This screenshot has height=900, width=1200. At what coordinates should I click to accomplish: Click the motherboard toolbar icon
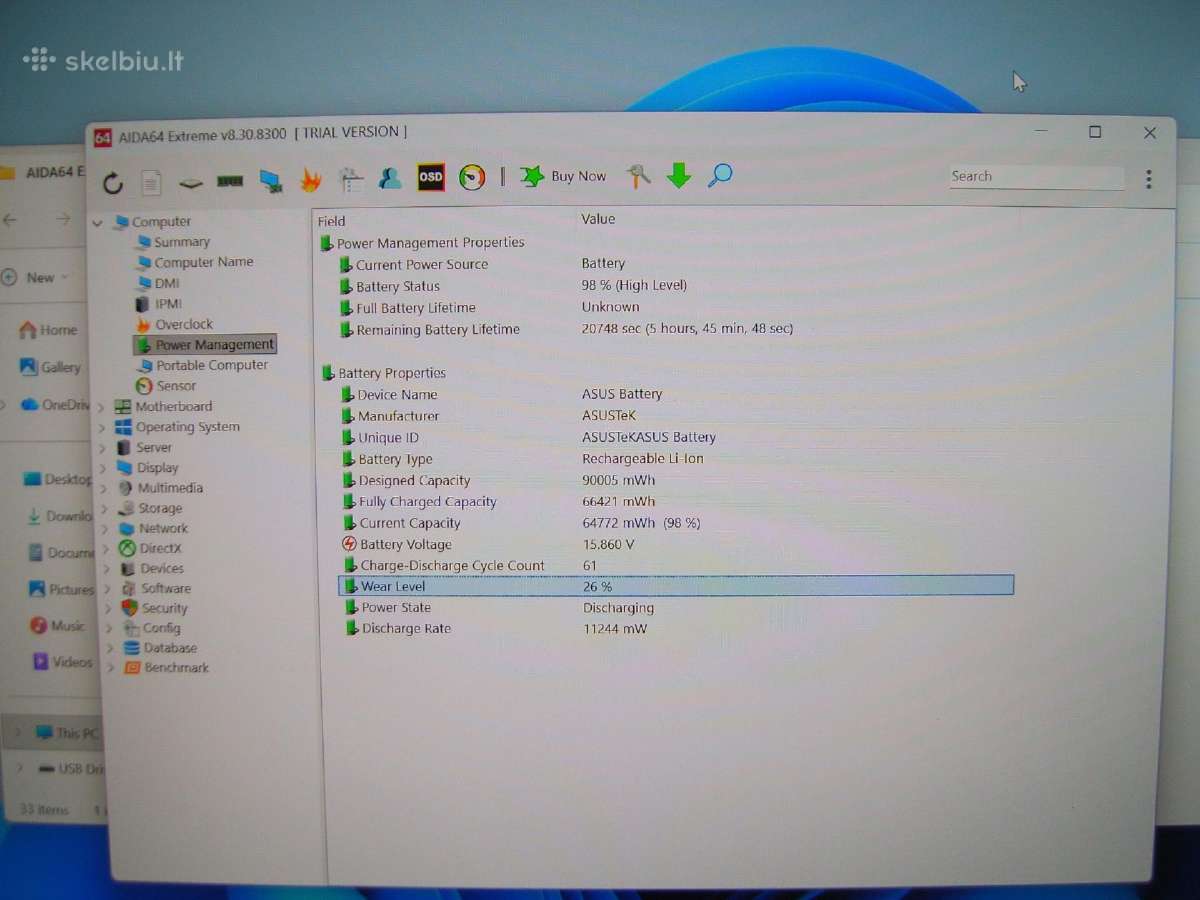coord(191,183)
